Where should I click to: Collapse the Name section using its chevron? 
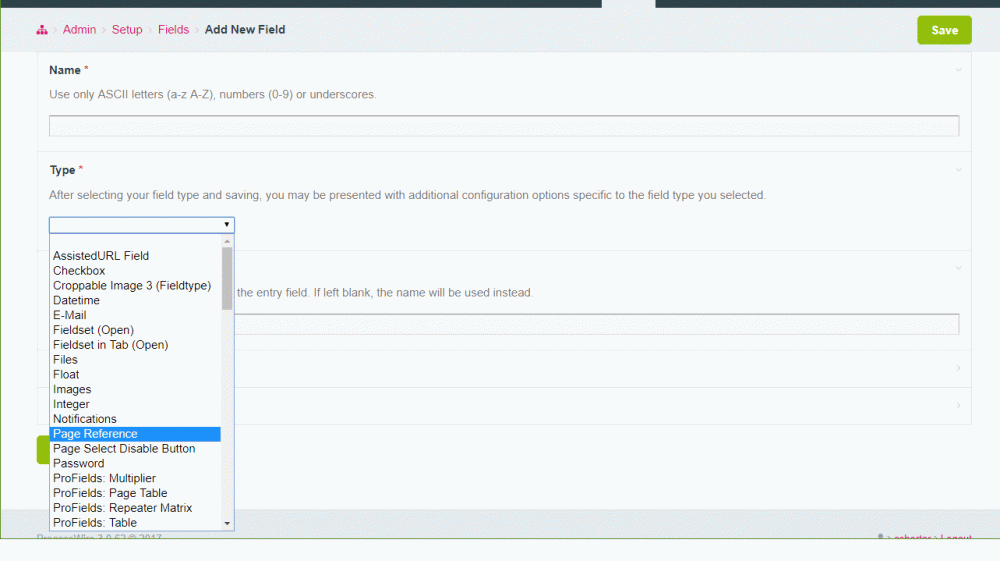958,70
